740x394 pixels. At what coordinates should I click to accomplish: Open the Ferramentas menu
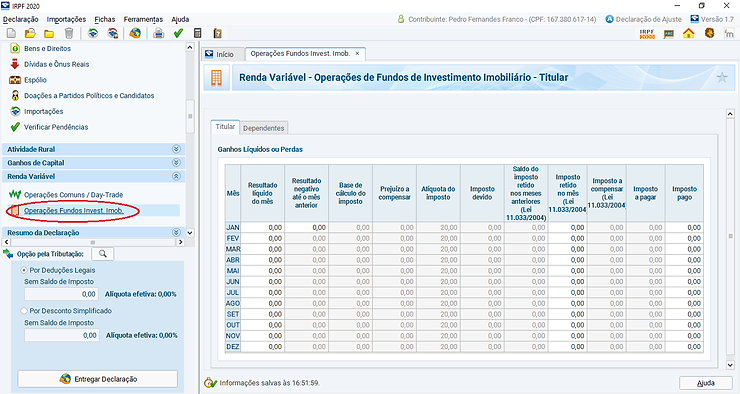[143, 19]
